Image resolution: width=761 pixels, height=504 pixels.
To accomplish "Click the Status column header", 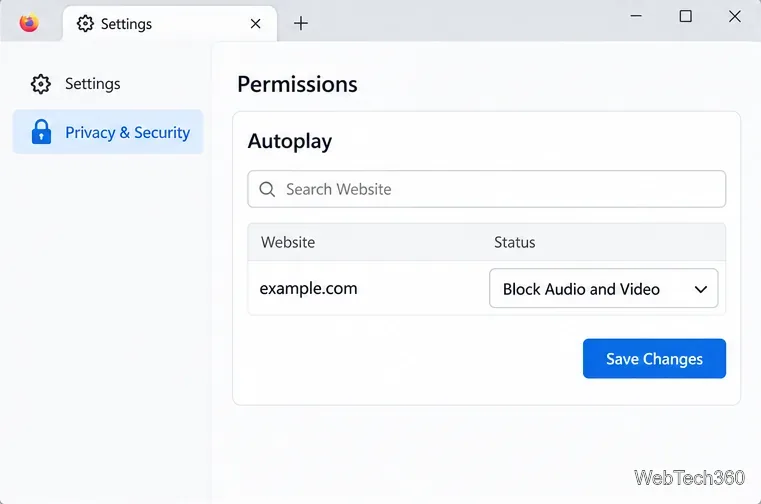I will 514,242.
